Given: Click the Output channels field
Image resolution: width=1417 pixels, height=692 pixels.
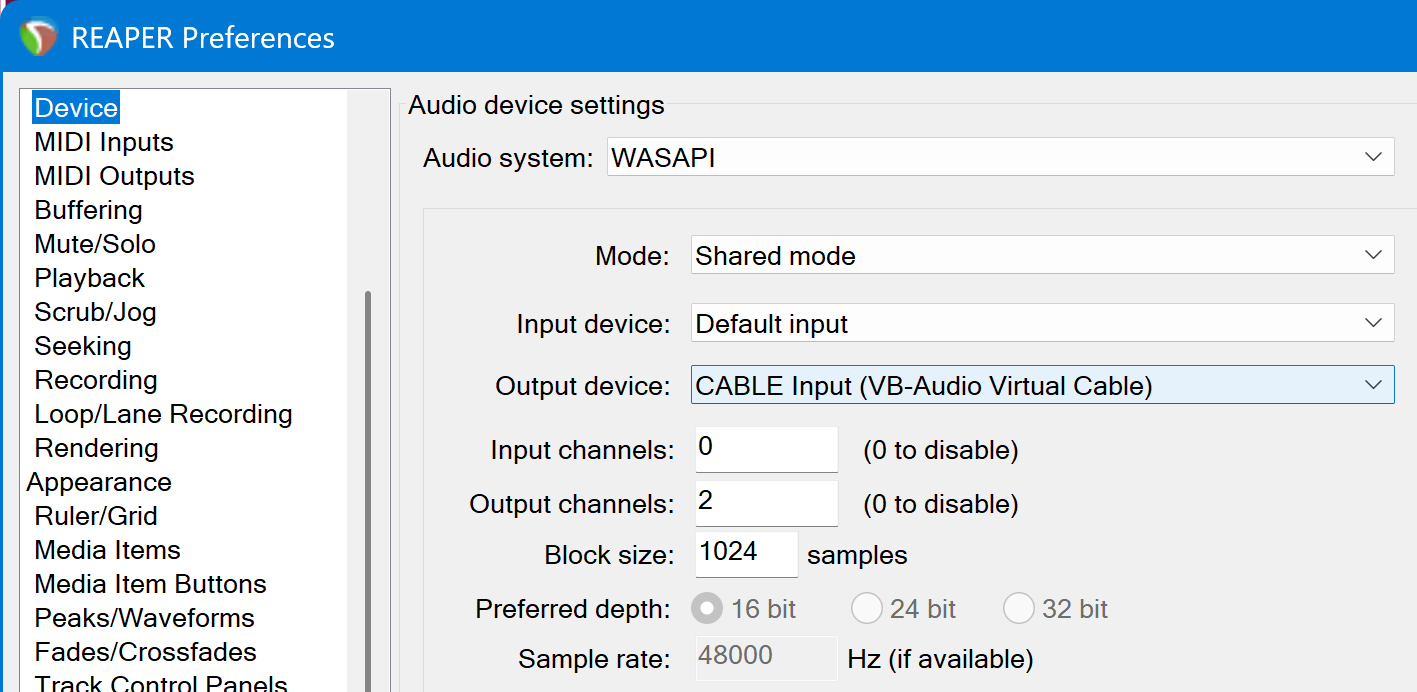Looking at the screenshot, I should coord(766,502).
